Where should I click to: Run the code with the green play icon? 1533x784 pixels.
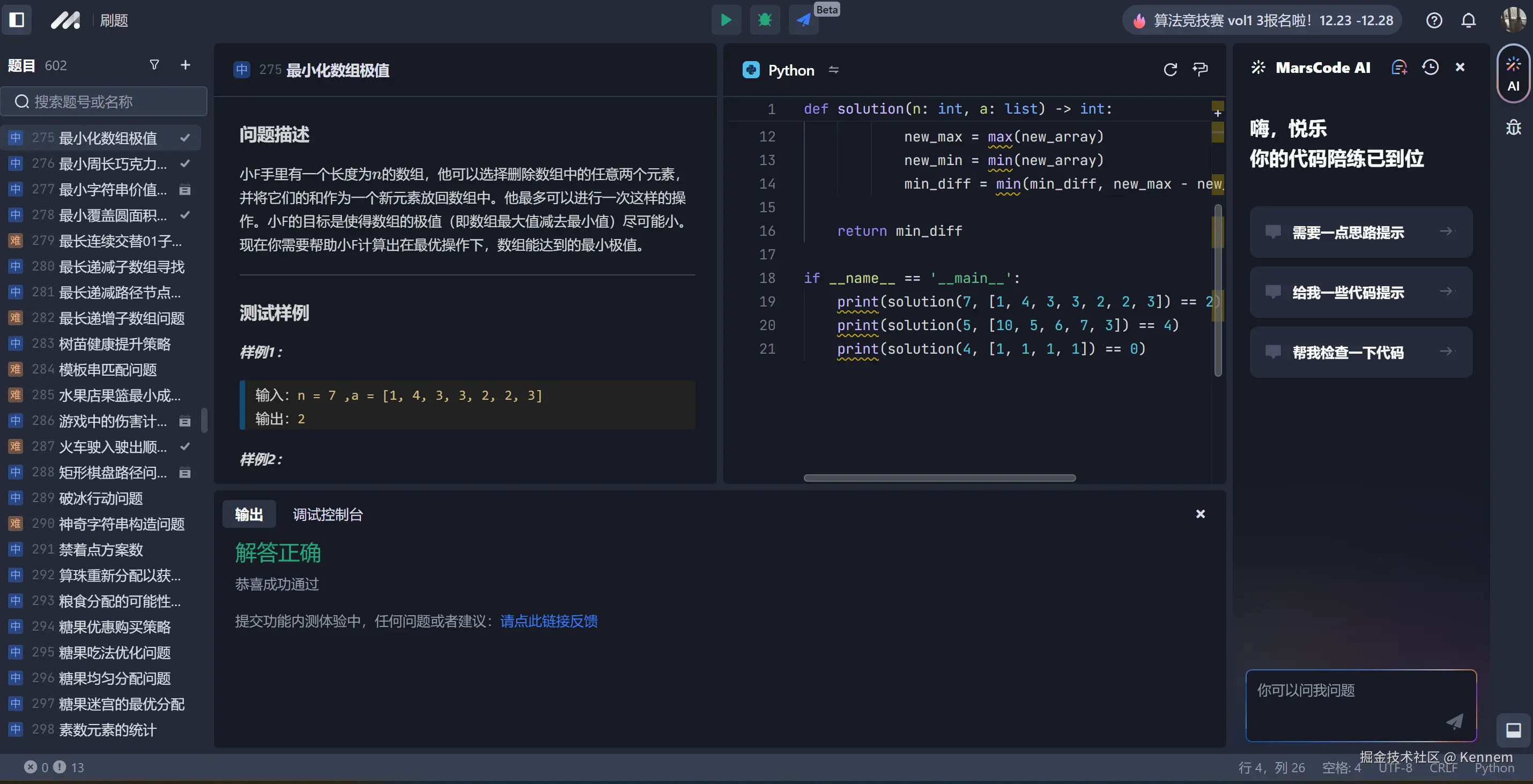click(x=725, y=20)
